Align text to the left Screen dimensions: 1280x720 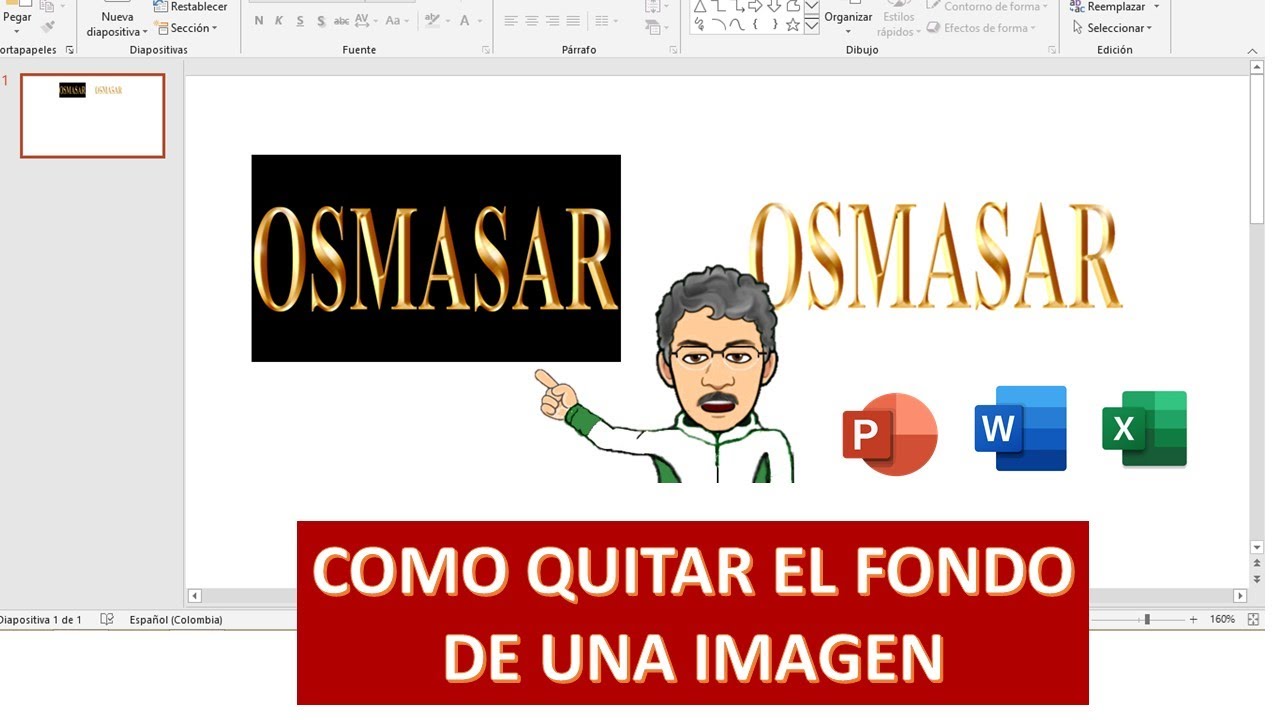click(511, 21)
